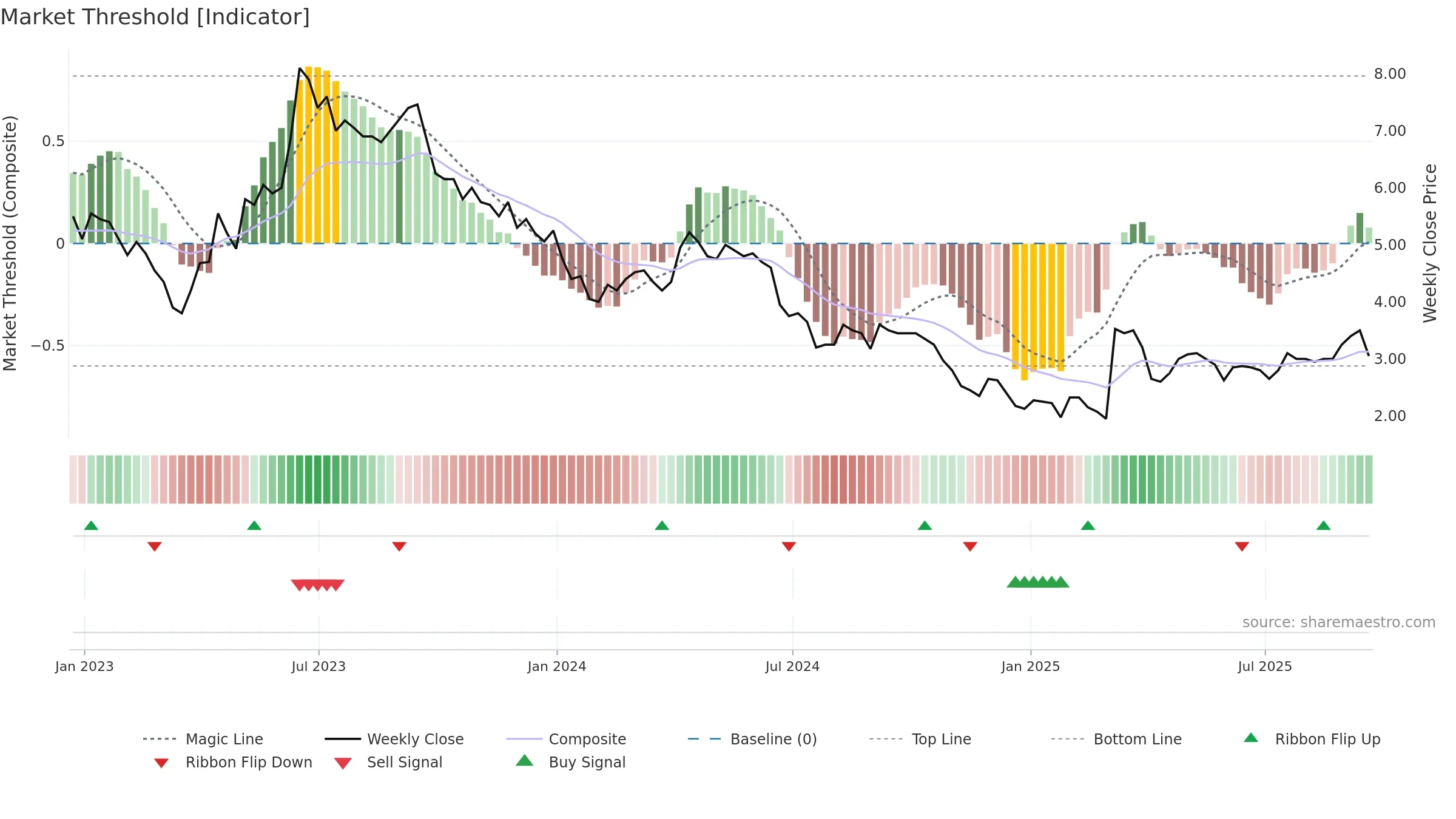Click the Magic Line legend entry
Image resolution: width=1456 pixels, height=819 pixels.
click(203, 739)
